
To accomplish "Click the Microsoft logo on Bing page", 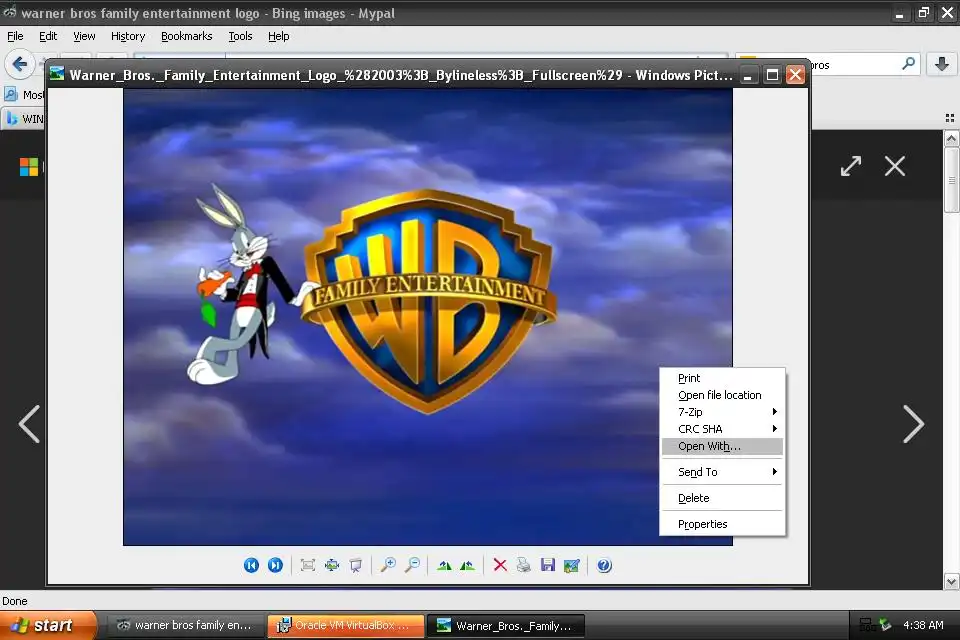I will [29, 167].
